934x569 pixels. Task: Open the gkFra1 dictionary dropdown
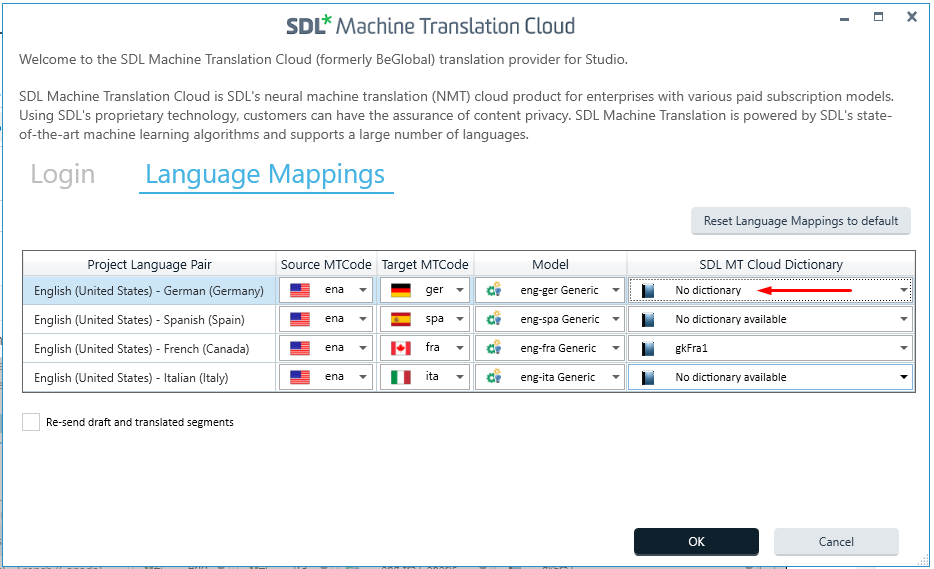tap(904, 348)
